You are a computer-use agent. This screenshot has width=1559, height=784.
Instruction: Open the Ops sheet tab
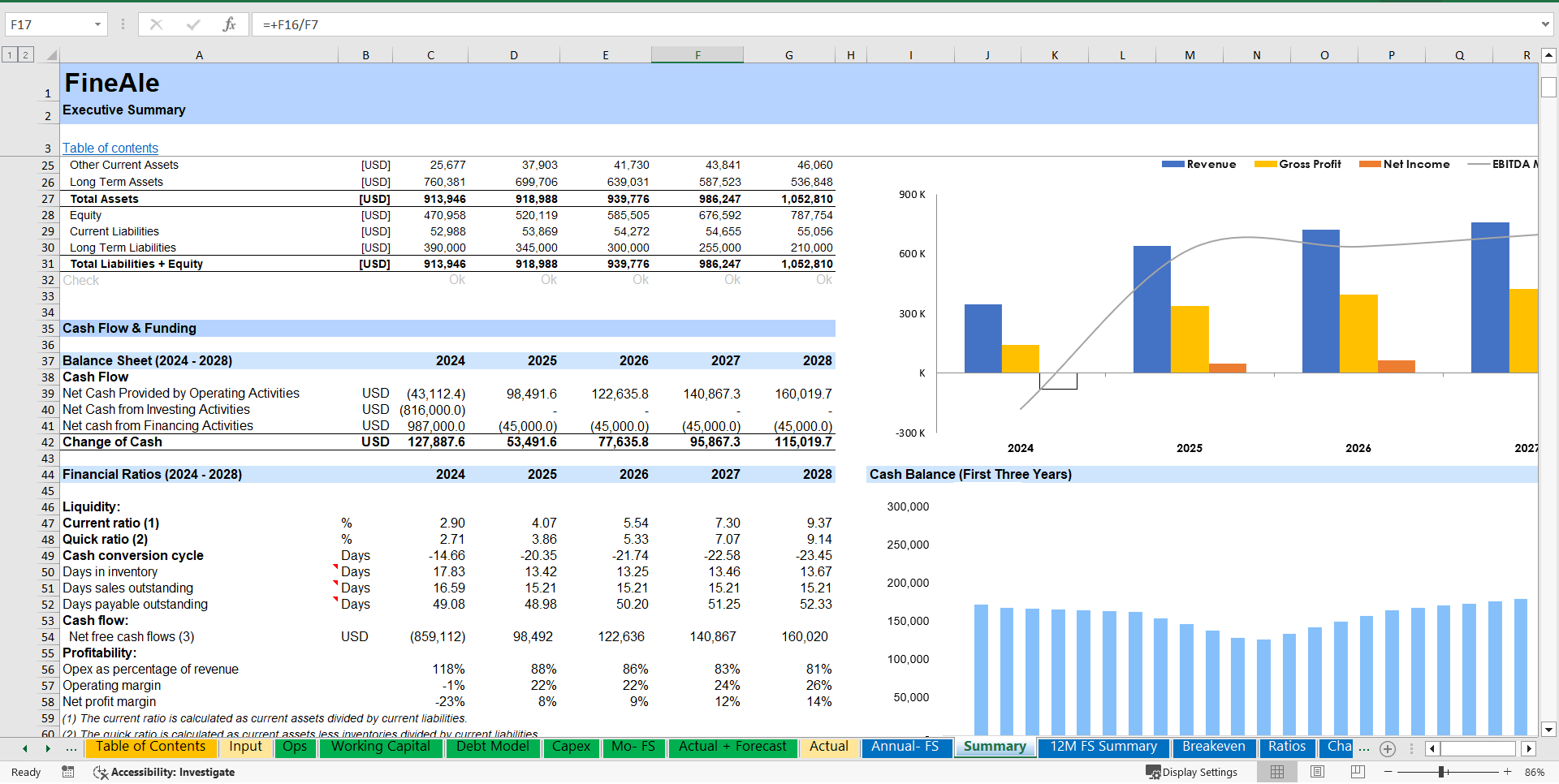click(x=295, y=747)
